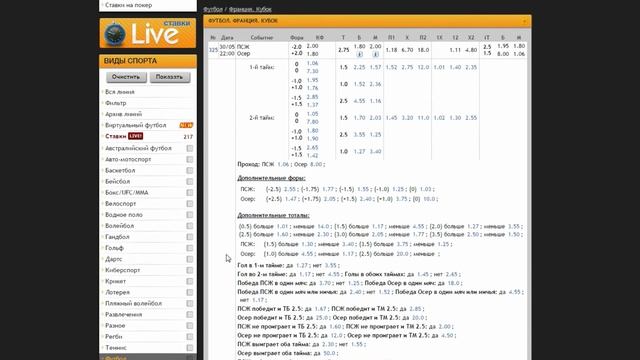Open Крикет sport in sidebar
This screenshot has width=640, height=360.
coord(116,281)
